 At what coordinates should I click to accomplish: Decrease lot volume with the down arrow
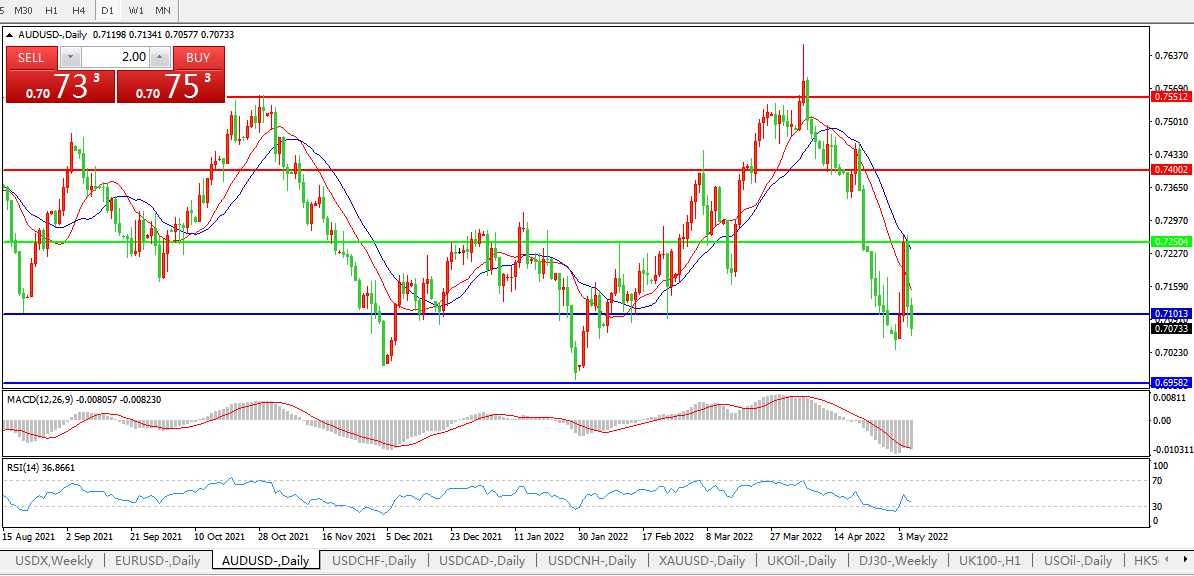coord(70,57)
